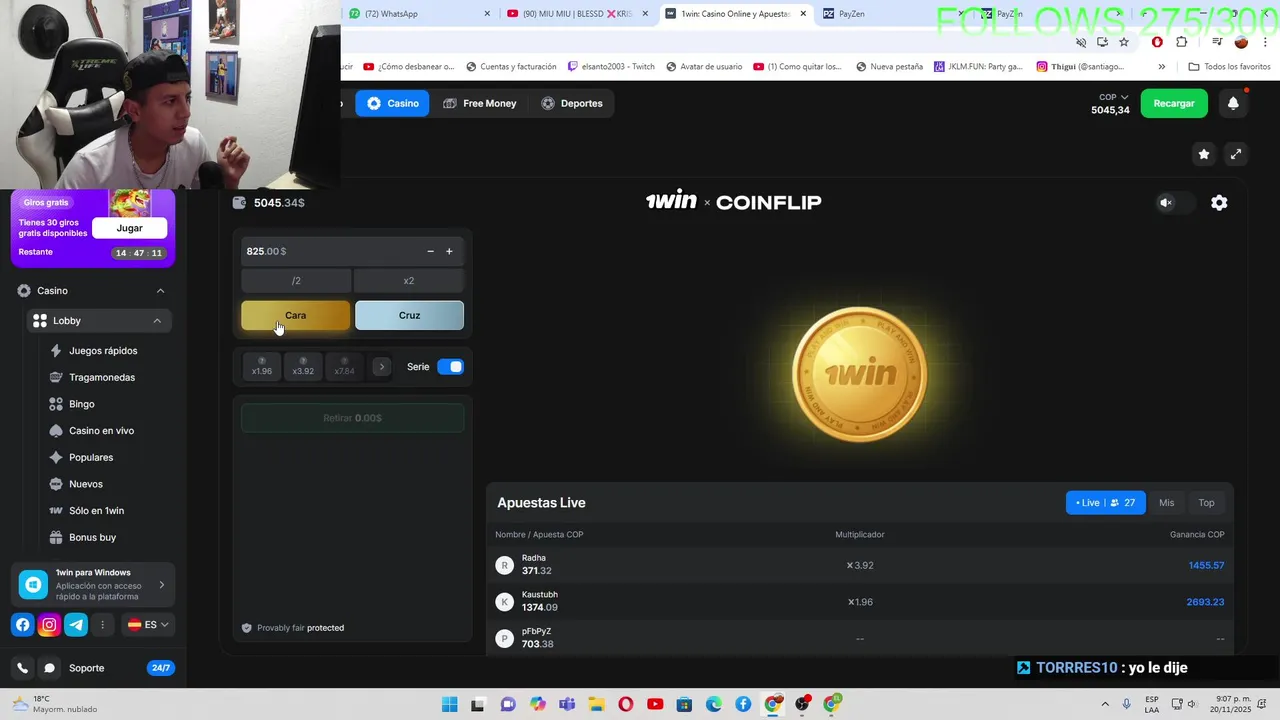Open Bonus buy category
Viewport: 1280px width, 720px height.
92,538
